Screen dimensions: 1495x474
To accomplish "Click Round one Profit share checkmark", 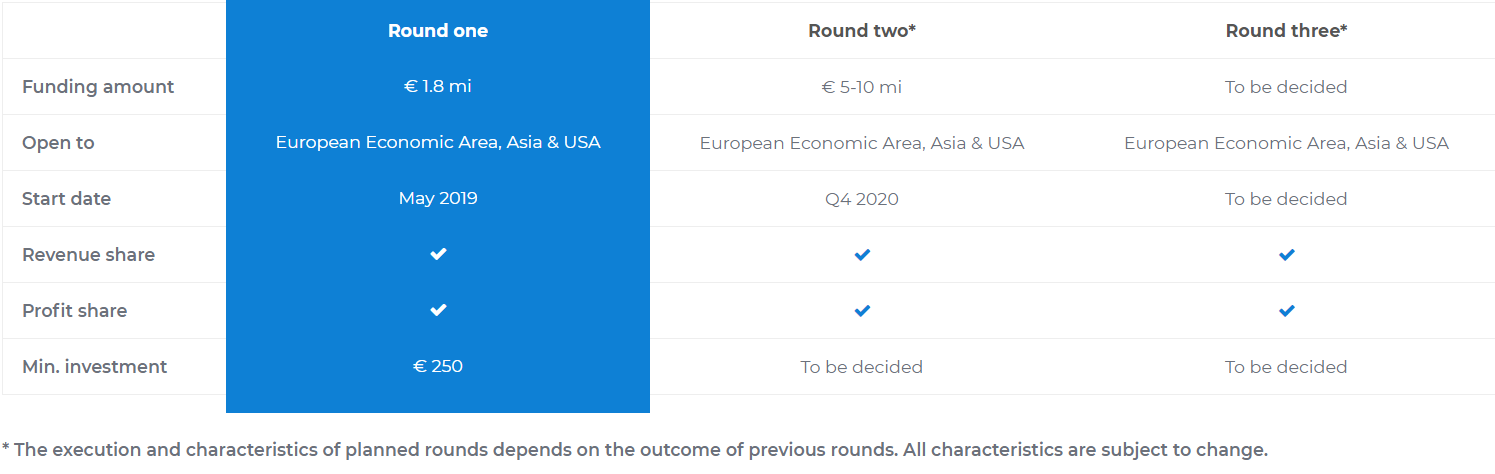I will (x=438, y=311).
